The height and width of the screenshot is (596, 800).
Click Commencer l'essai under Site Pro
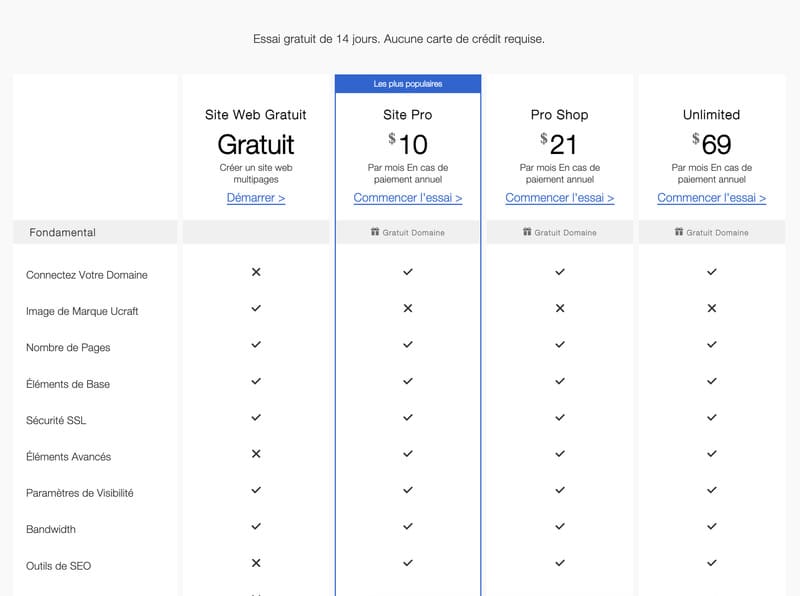407,197
